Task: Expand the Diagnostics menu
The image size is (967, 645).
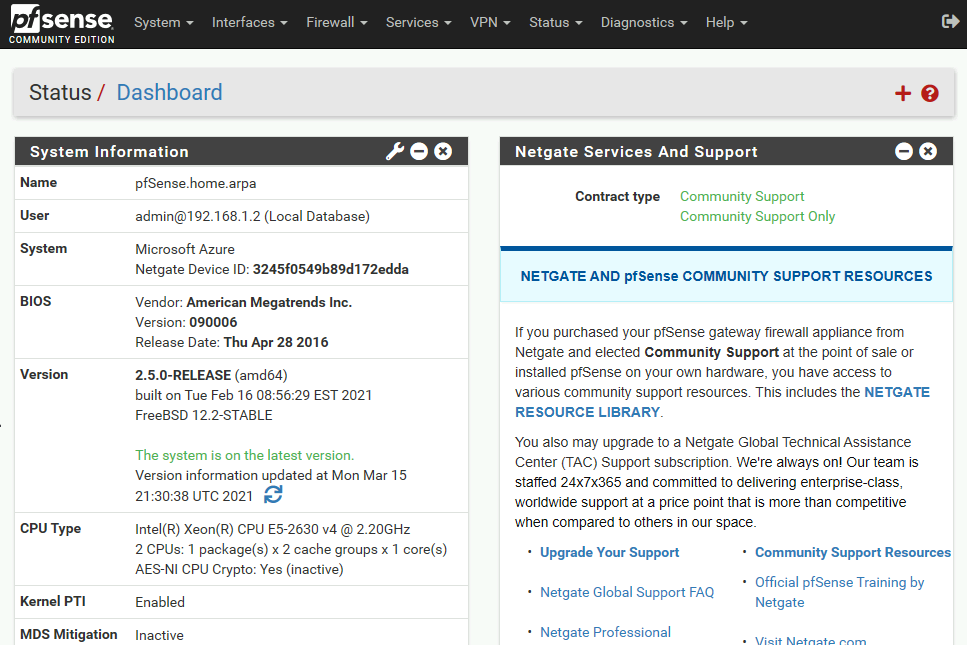Action: [x=644, y=23]
